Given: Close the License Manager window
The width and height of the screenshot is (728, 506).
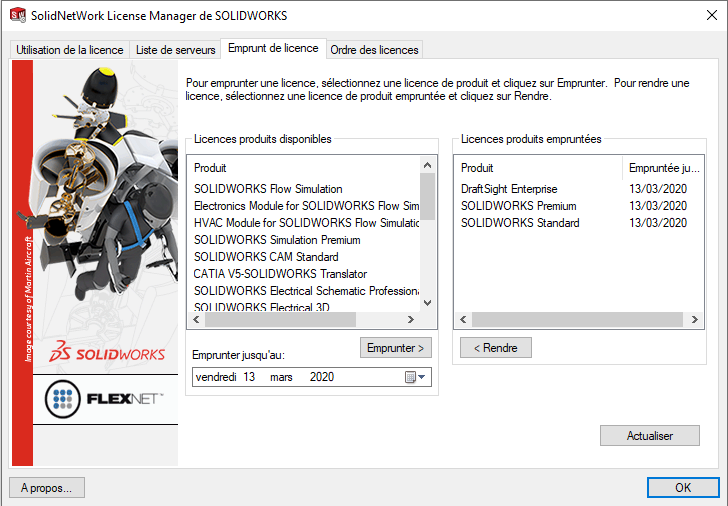Looking at the screenshot, I should pyautogui.click(x=711, y=15).
